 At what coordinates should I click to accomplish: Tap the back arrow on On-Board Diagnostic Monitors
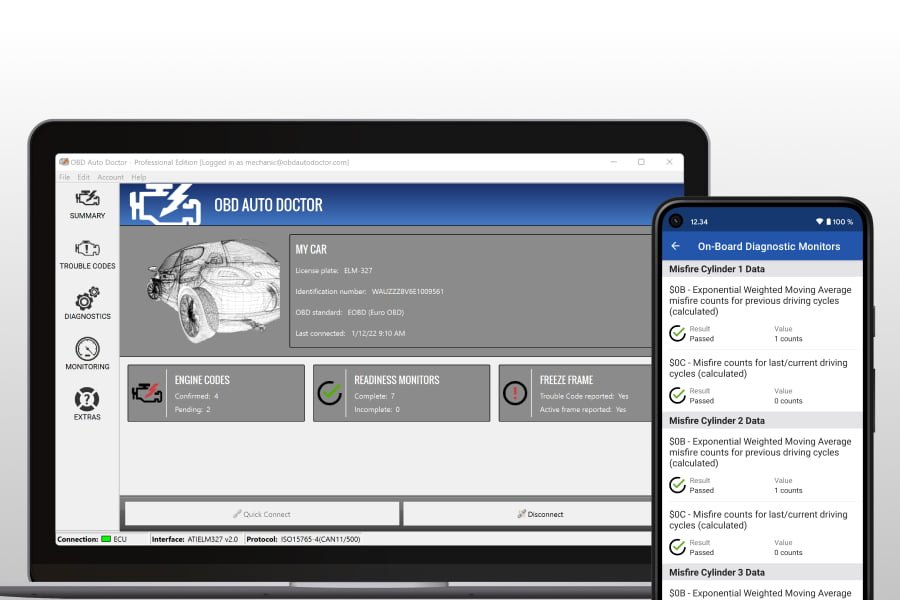[676, 245]
